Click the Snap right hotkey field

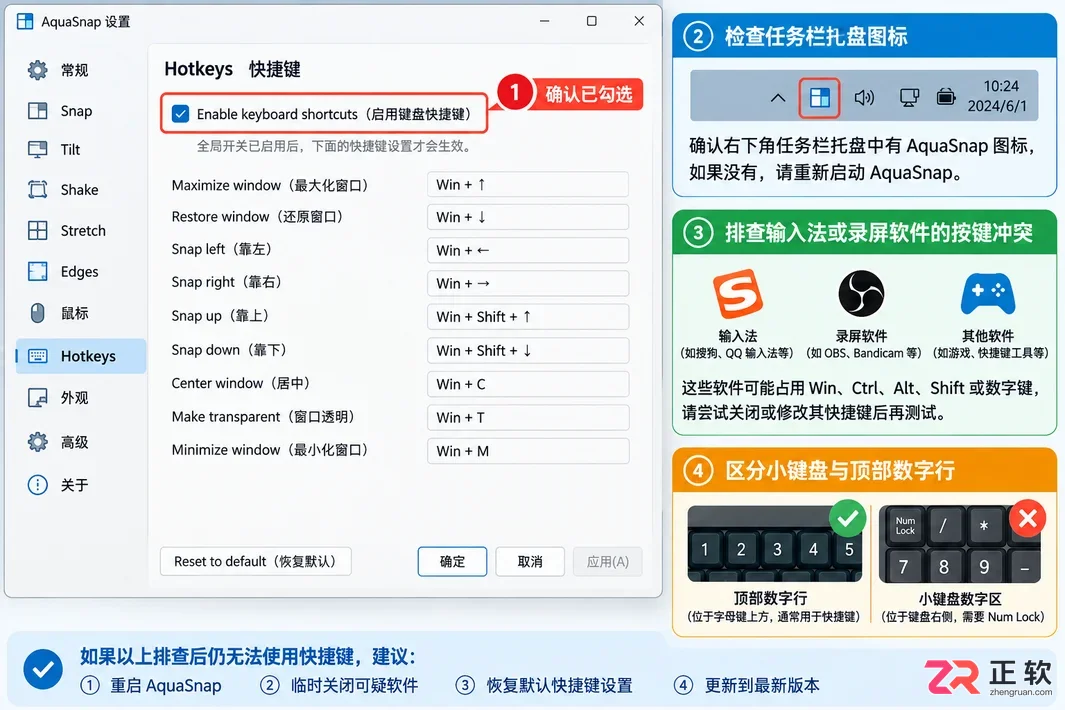pos(528,283)
